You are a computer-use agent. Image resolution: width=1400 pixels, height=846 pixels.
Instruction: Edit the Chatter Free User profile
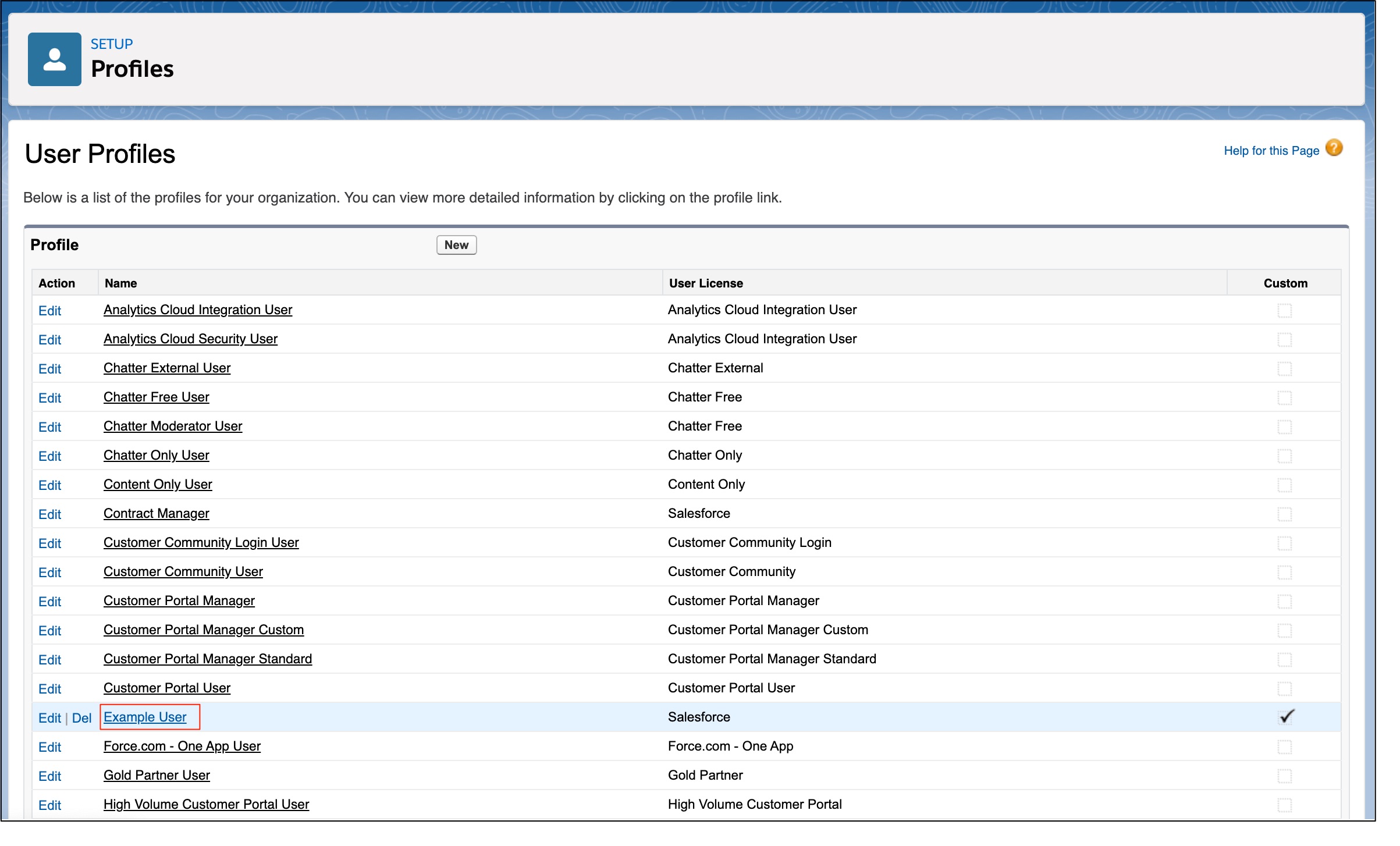(49, 398)
